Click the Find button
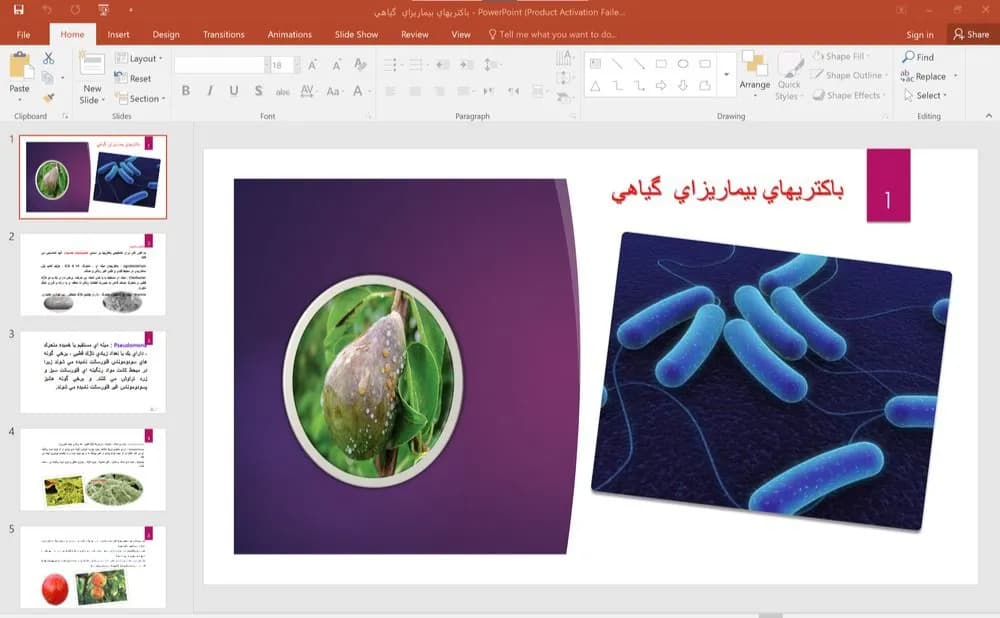Viewport: 1000px width, 618px height. tap(918, 57)
